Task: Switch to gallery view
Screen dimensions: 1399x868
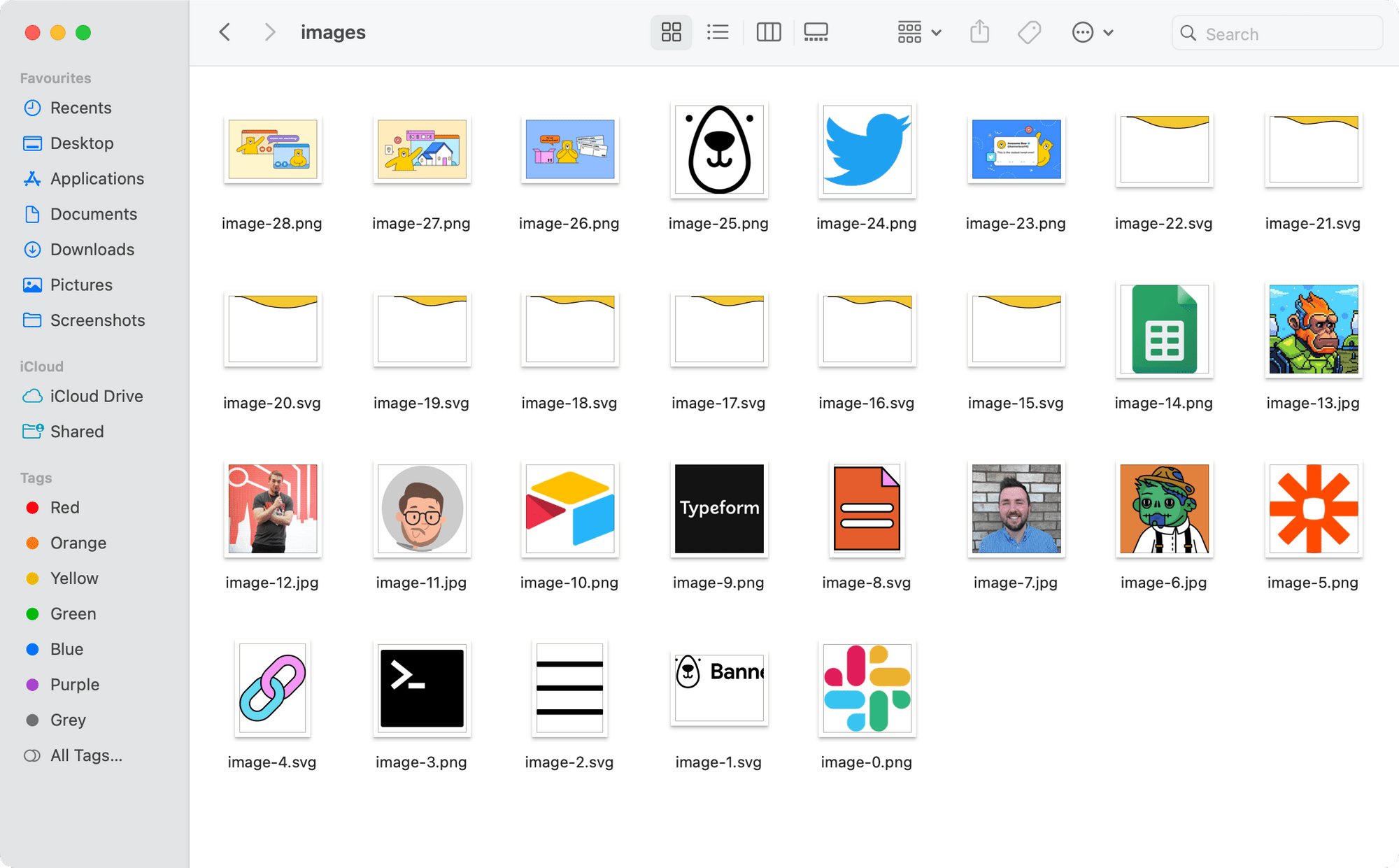Action: tap(816, 32)
